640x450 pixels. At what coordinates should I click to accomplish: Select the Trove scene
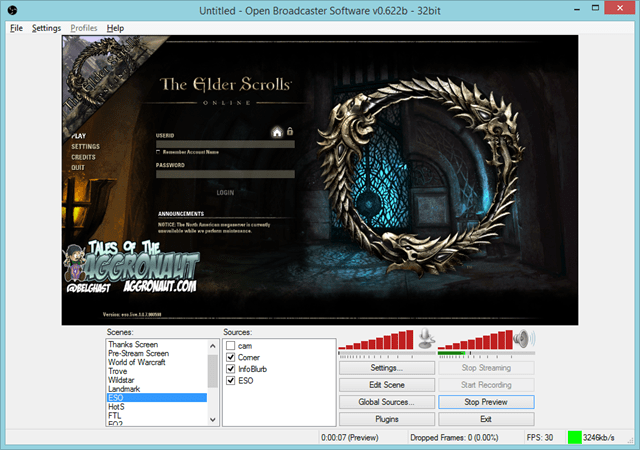point(157,372)
